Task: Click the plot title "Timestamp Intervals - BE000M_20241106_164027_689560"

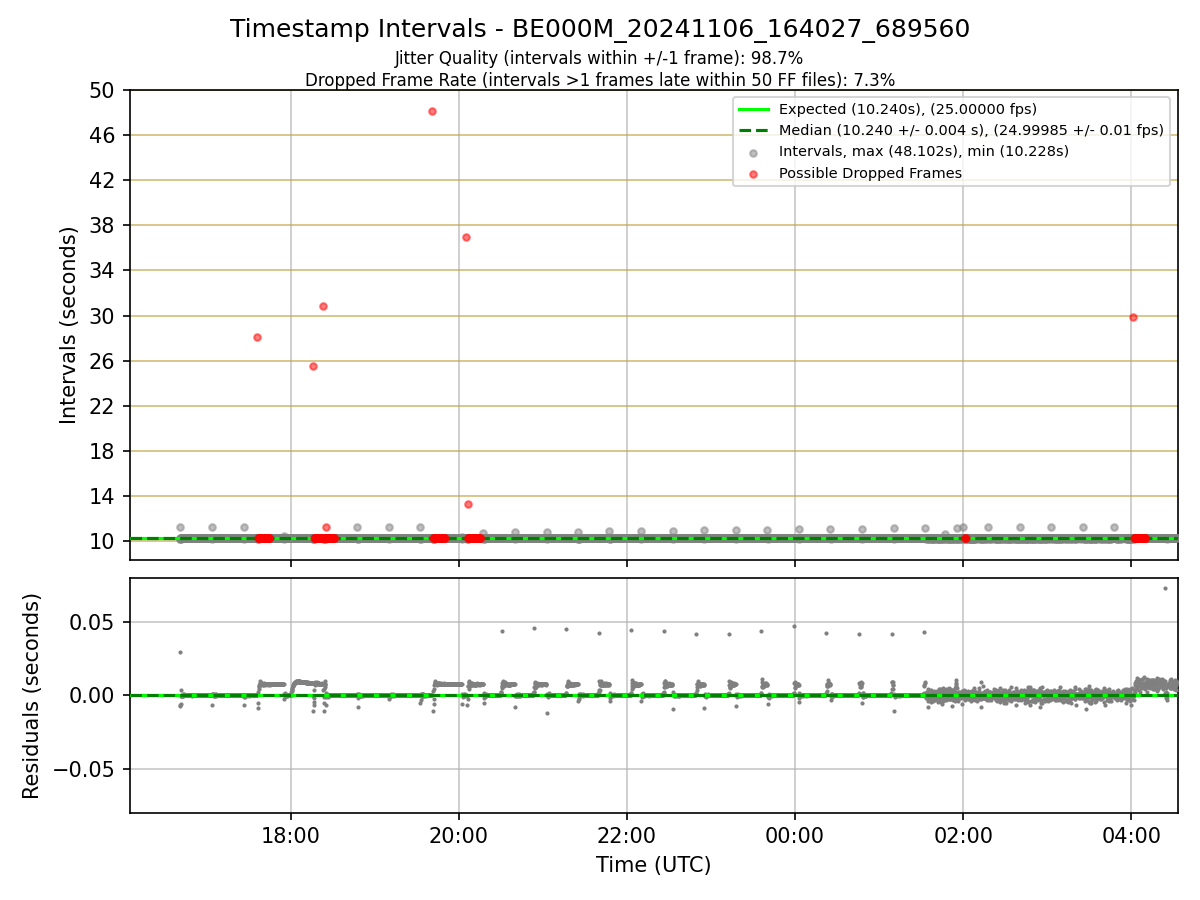Action: tap(600, 29)
